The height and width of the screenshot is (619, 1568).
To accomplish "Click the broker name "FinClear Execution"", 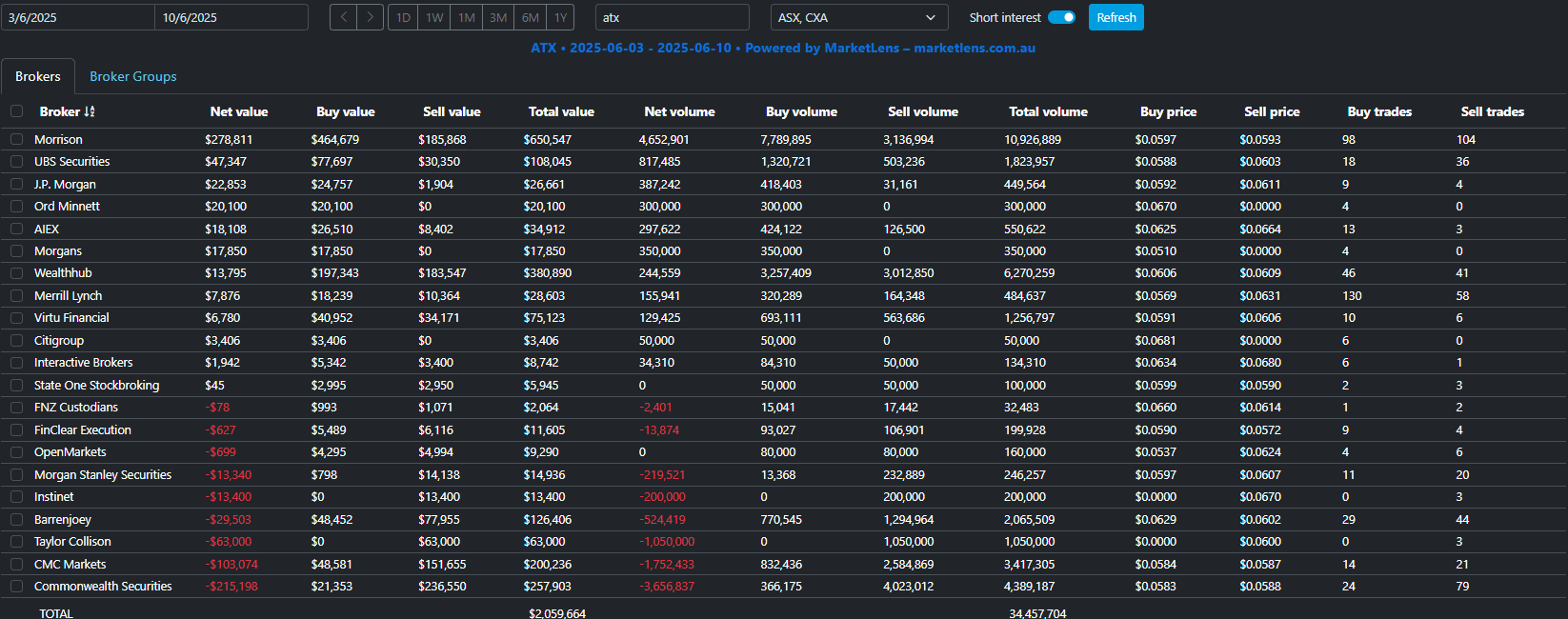I will point(83,429).
